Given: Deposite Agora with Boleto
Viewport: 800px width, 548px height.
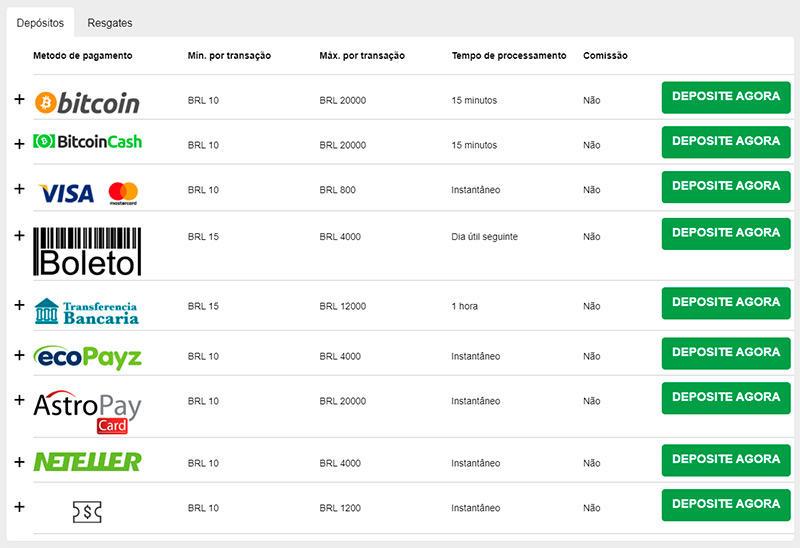Looking at the screenshot, I should tap(726, 234).
